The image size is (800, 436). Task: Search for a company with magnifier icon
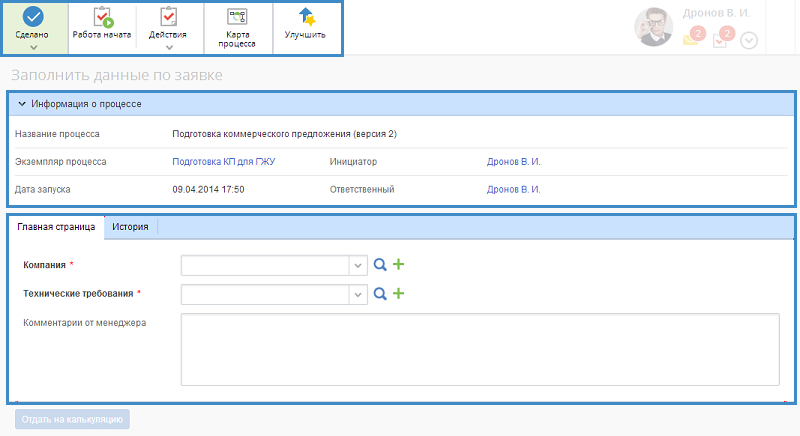click(380, 265)
